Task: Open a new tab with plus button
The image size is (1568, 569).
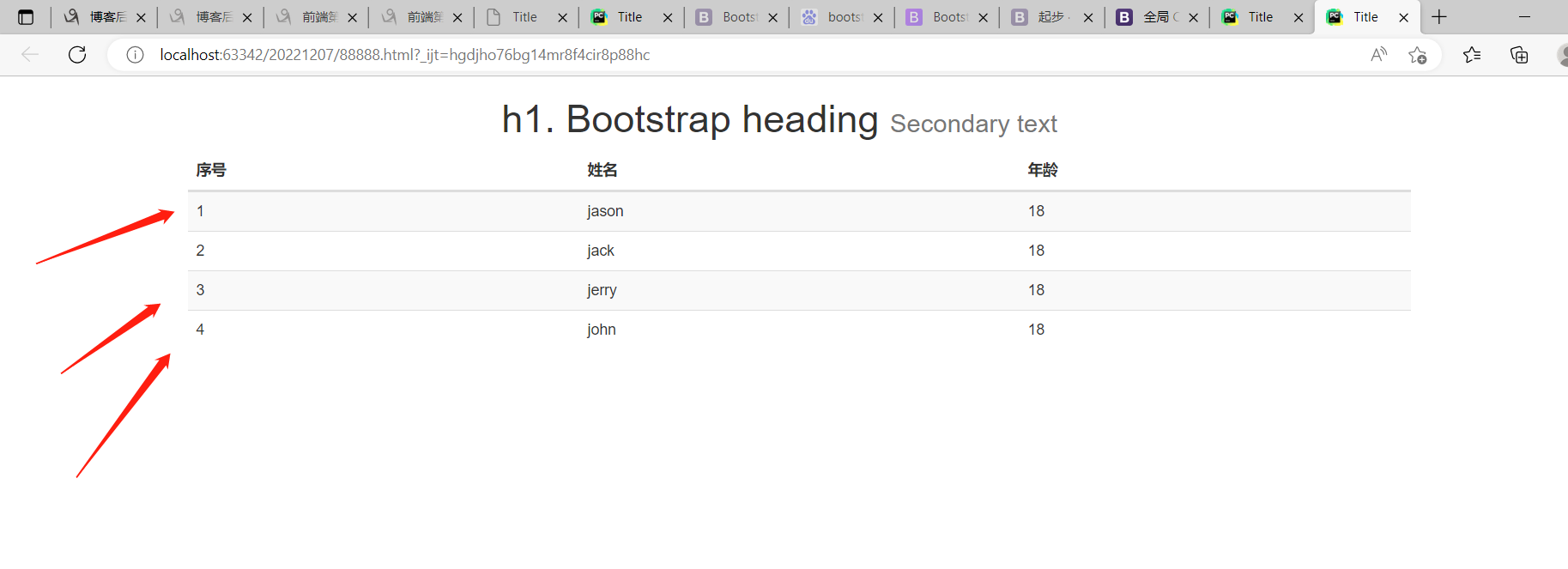Action: (x=1439, y=17)
